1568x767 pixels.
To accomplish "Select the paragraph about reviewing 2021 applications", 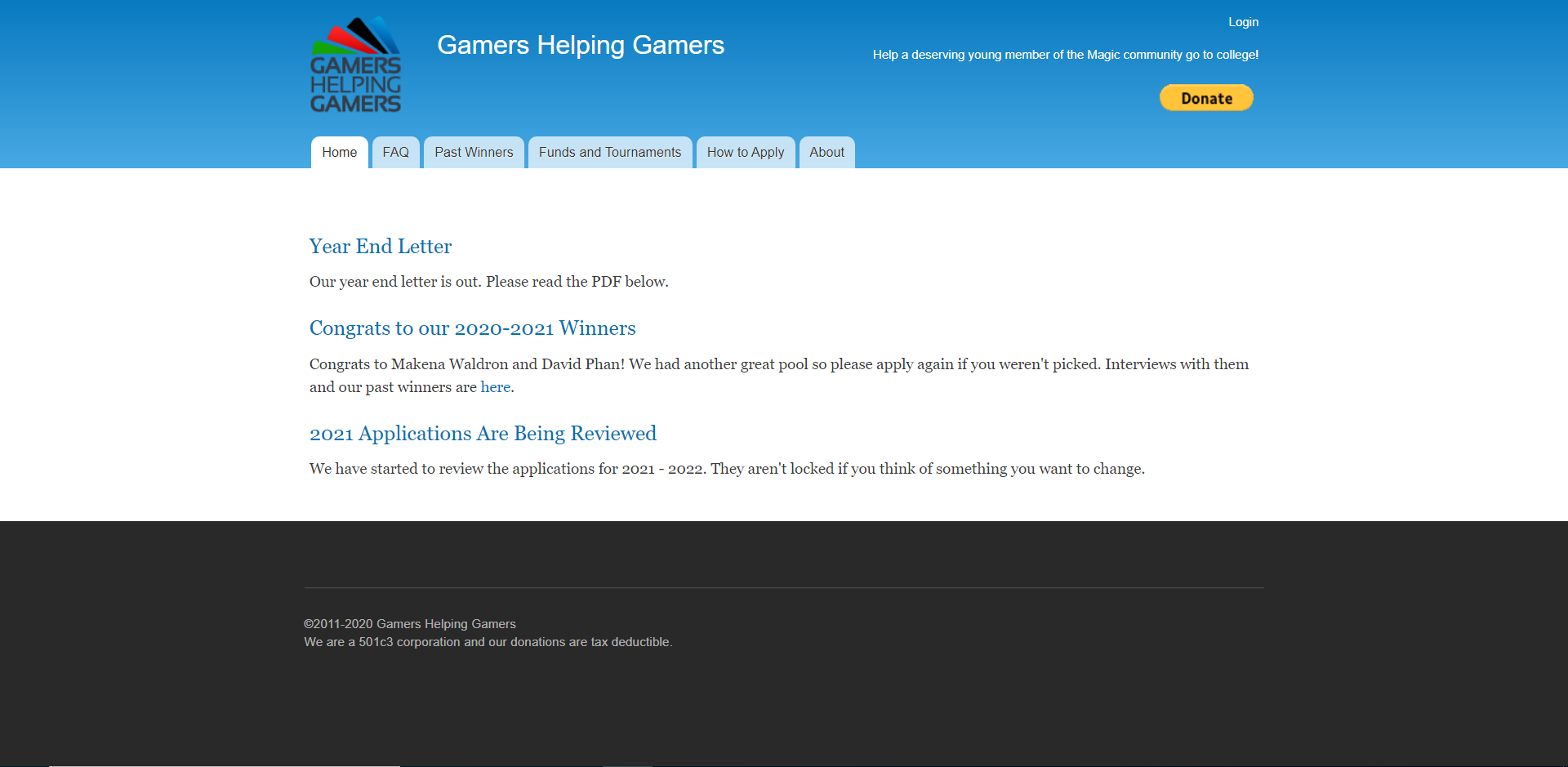I will [727, 469].
